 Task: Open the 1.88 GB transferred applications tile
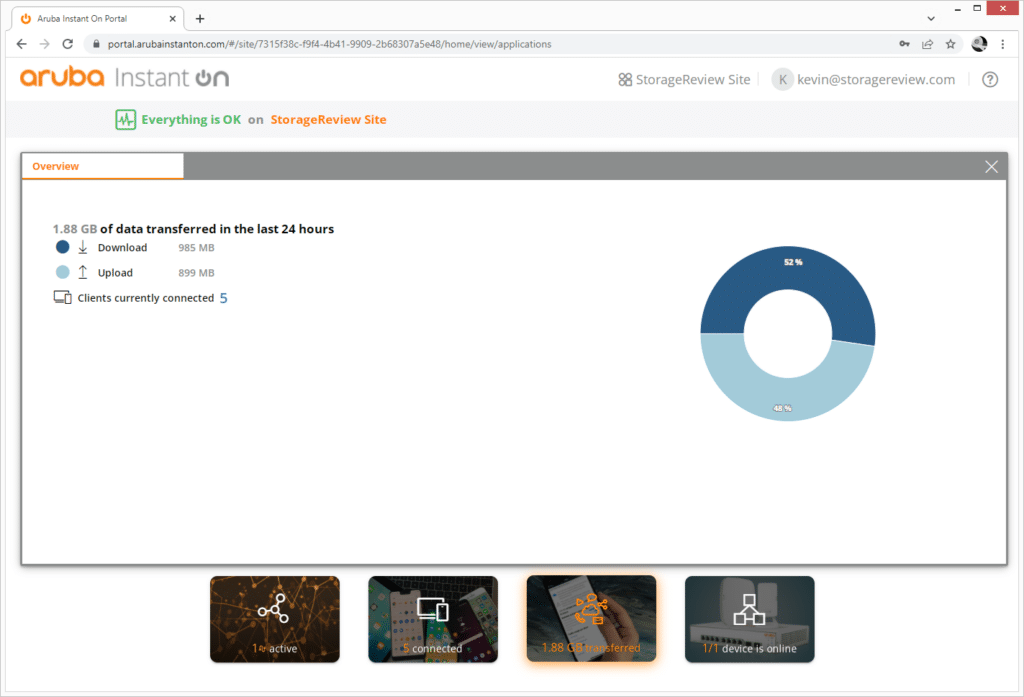coord(591,619)
